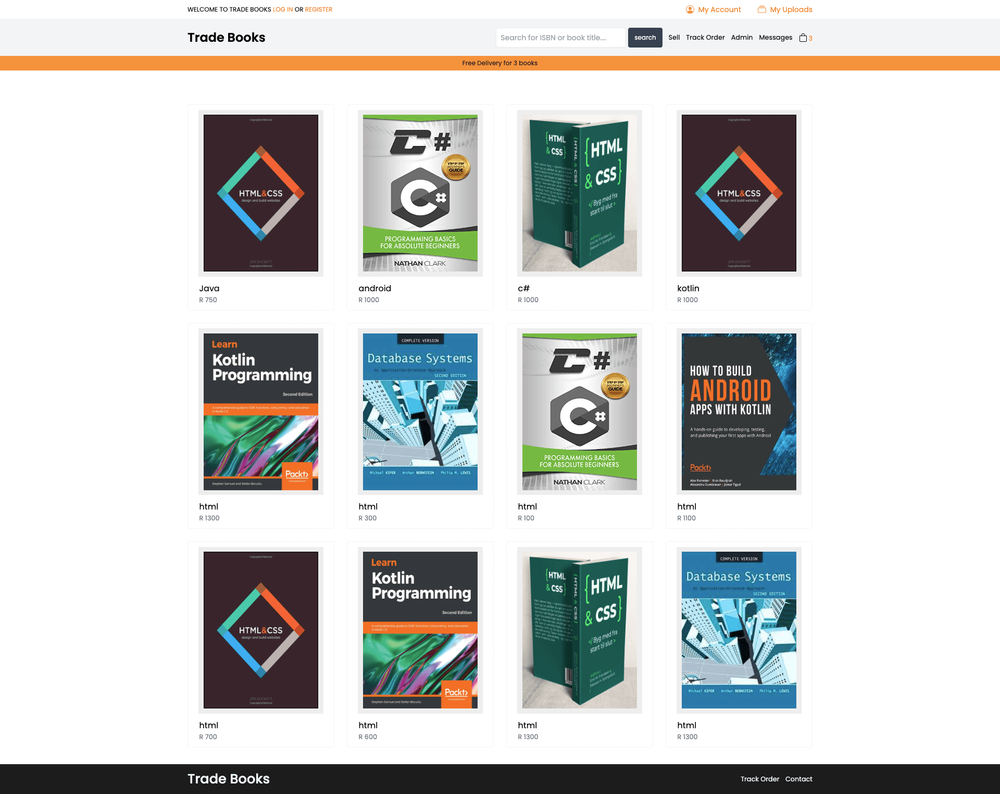Open the Learn Kotlin Programming cover

(x=260, y=411)
